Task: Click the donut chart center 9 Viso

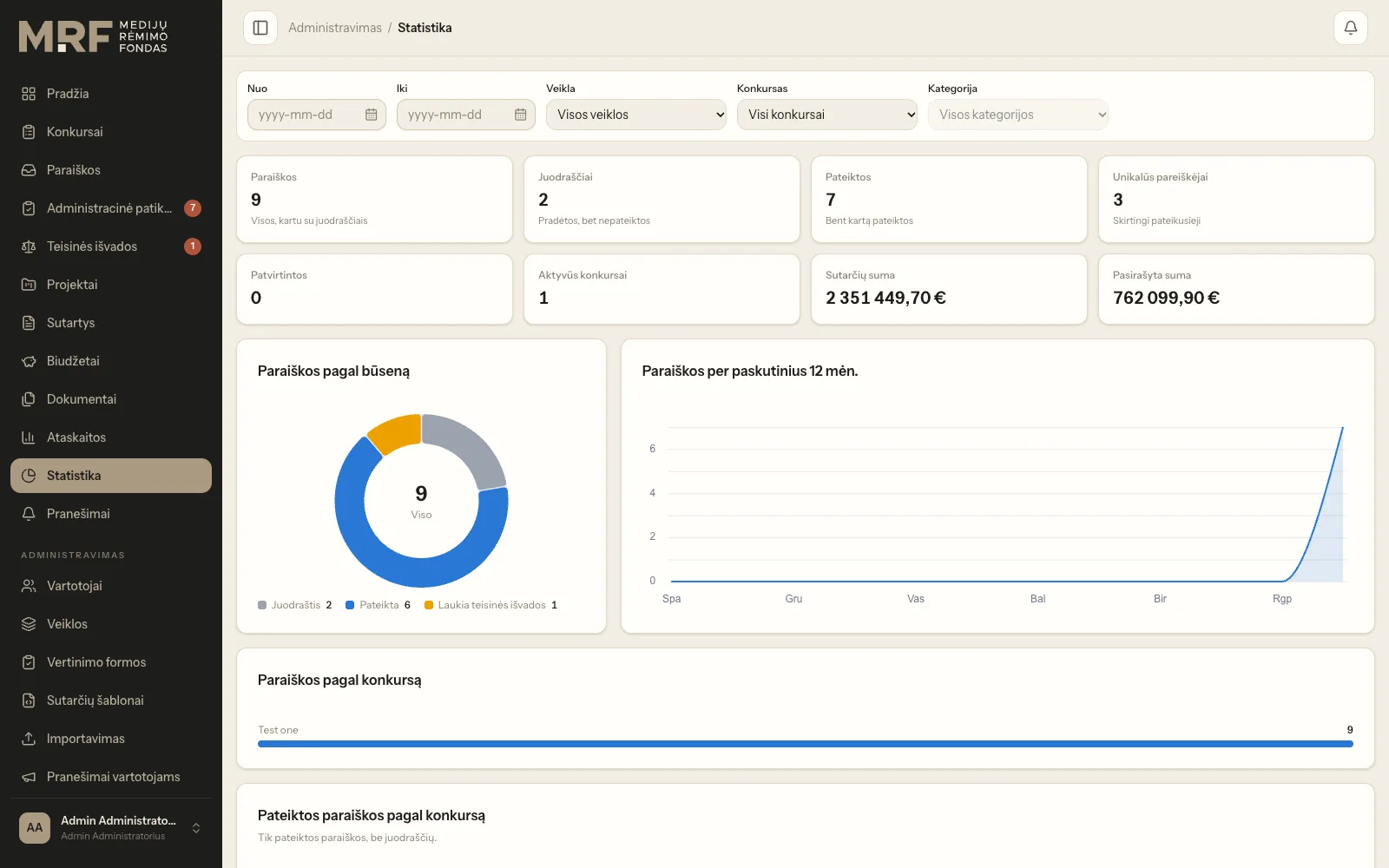Action: tap(421, 501)
